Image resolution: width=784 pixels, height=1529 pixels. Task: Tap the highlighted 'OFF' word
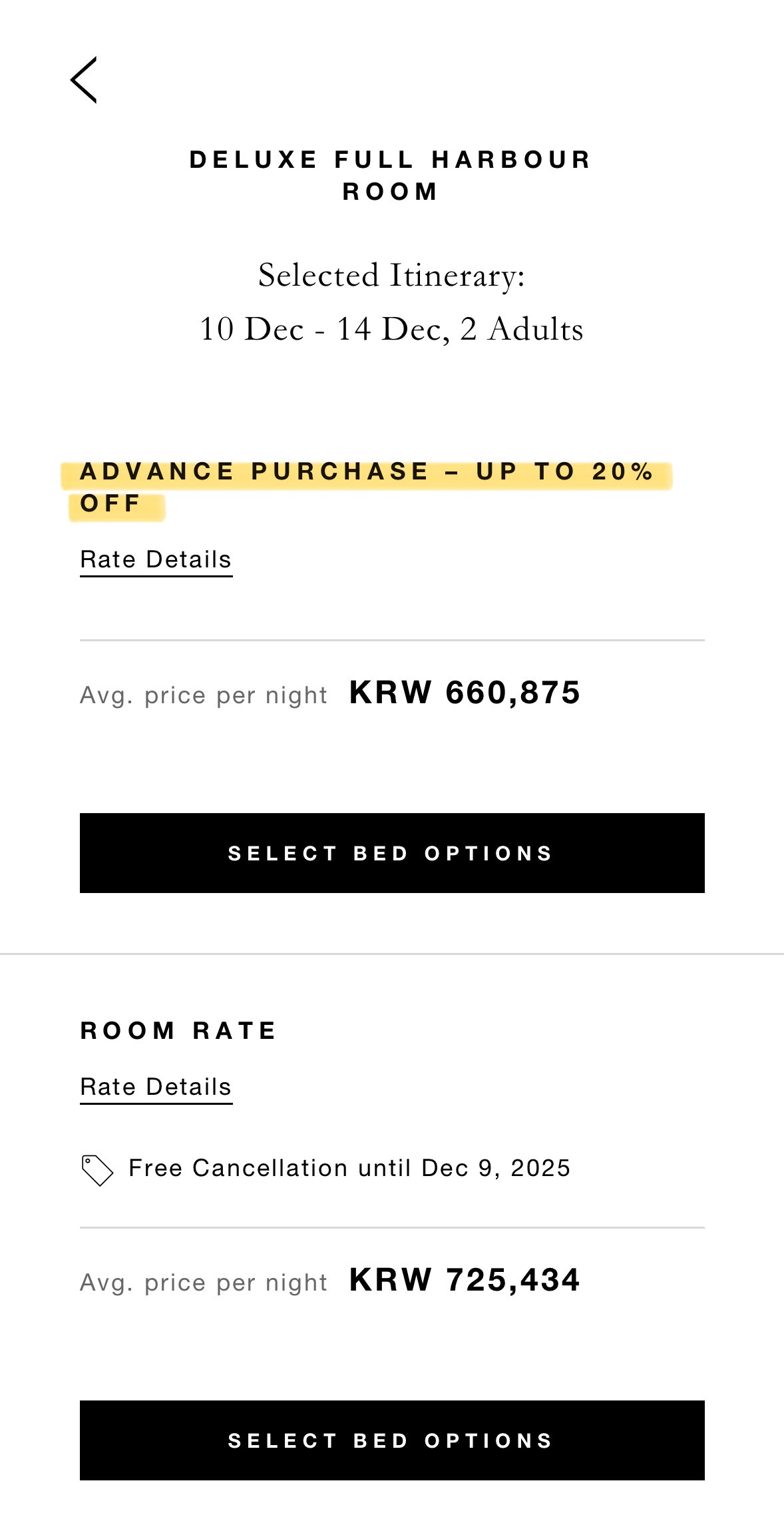(x=110, y=504)
